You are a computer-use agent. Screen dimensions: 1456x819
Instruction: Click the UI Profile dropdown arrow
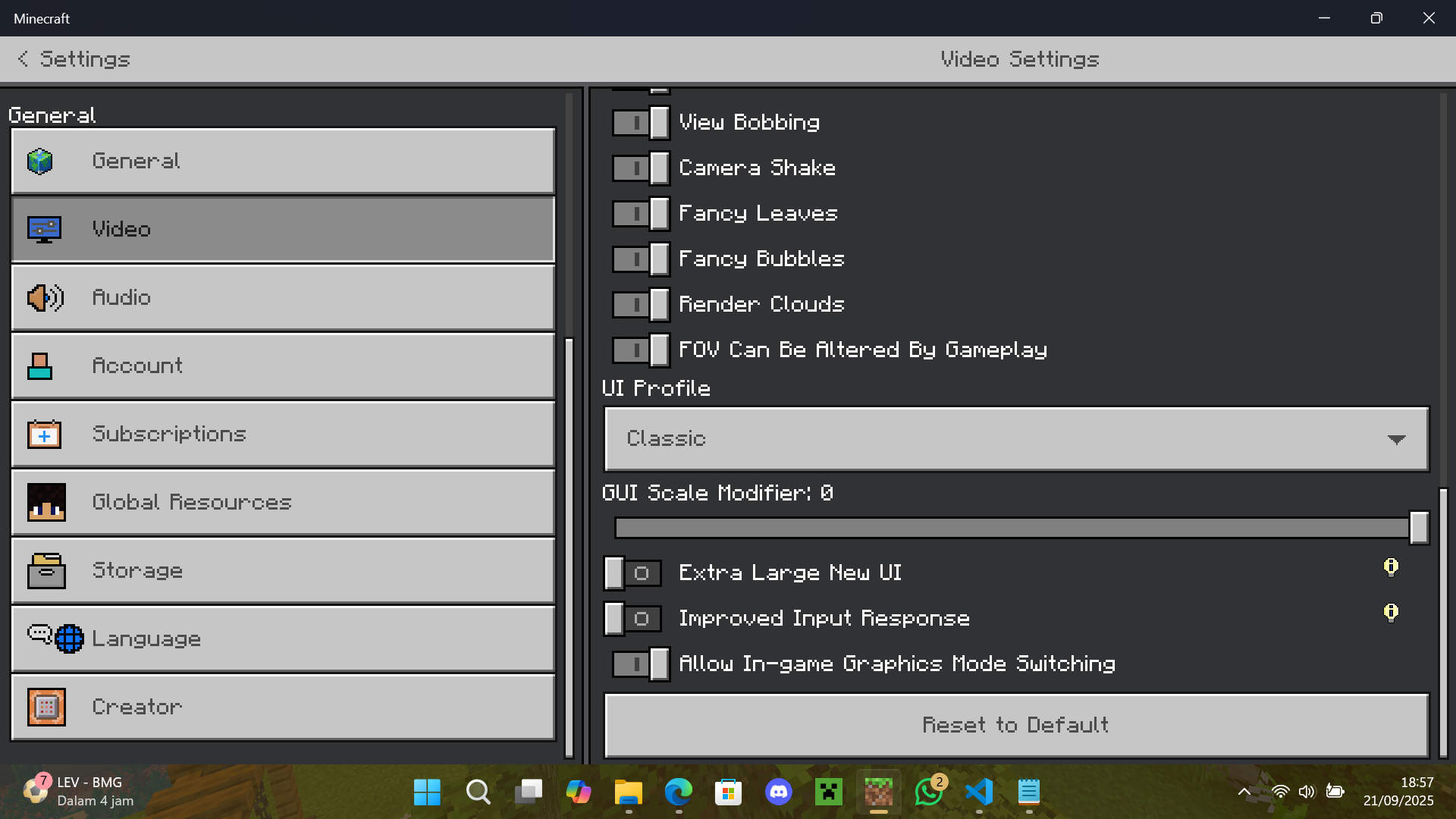point(1396,440)
